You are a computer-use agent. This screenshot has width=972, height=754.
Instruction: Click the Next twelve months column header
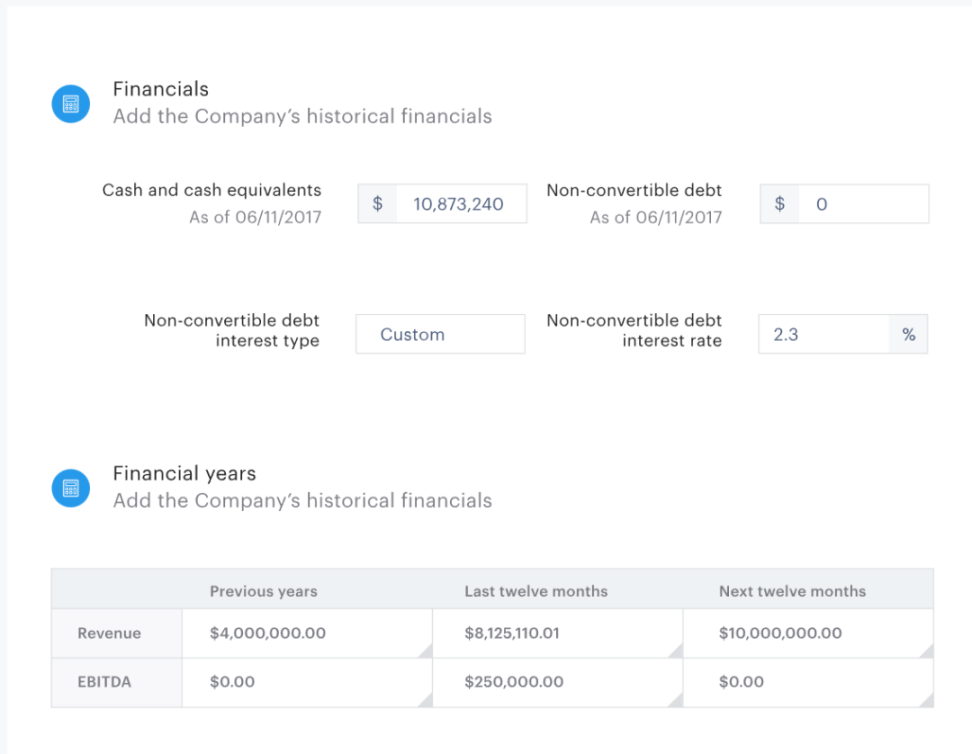click(x=792, y=591)
